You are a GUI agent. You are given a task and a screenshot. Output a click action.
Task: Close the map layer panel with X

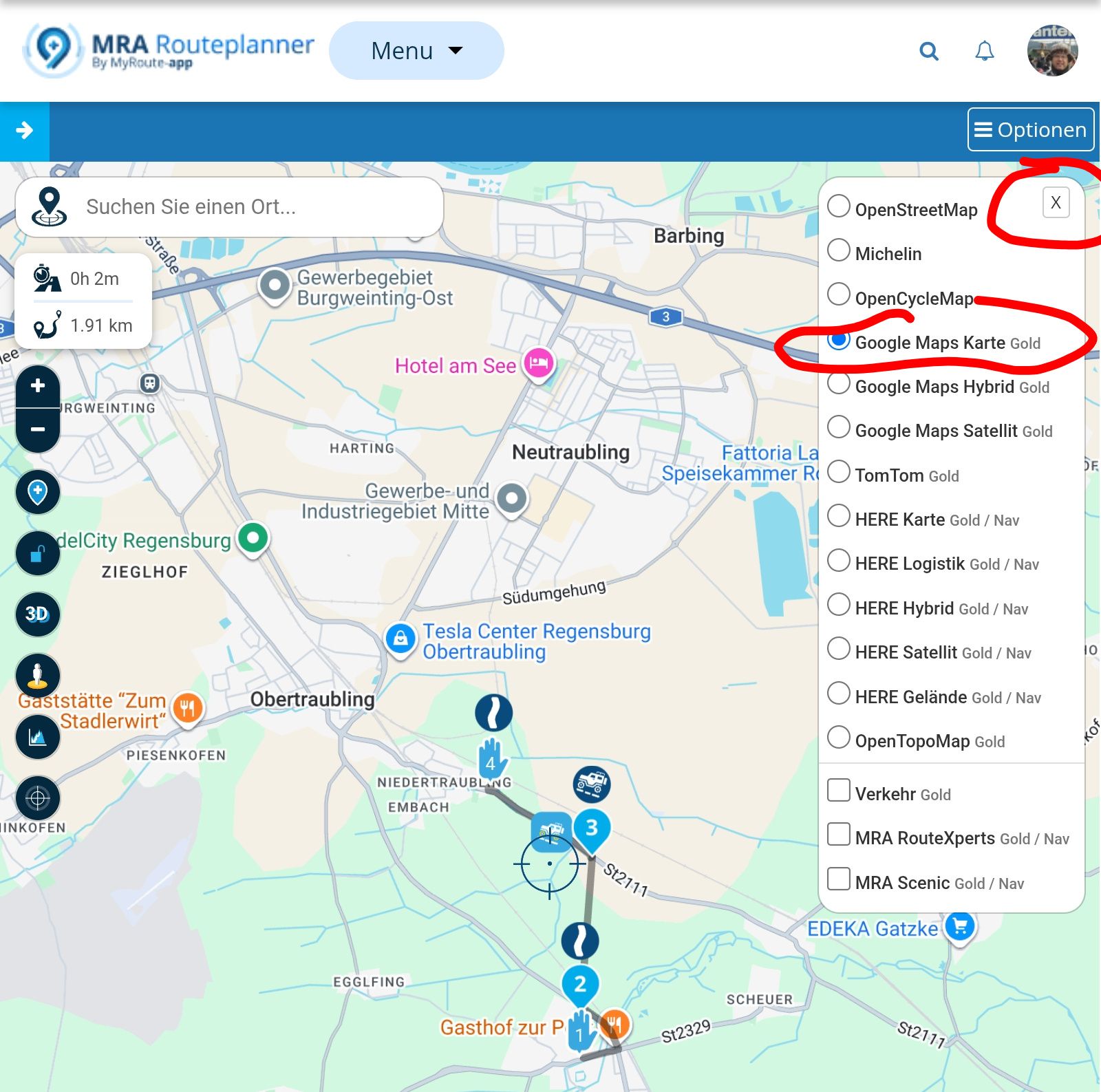point(1056,202)
